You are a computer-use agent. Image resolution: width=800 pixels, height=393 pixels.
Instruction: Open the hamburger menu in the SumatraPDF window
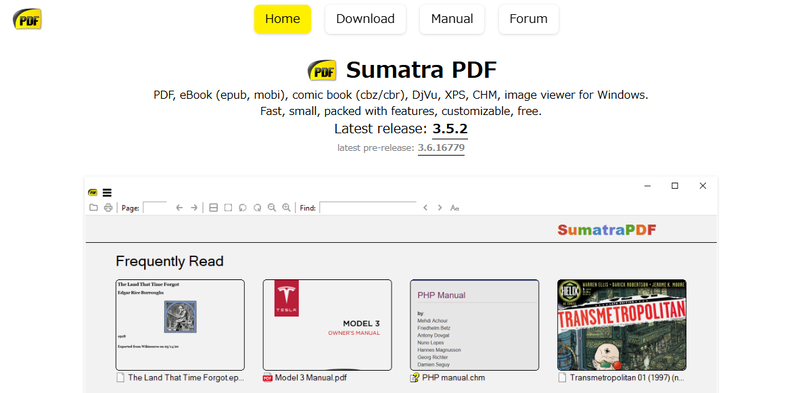[107, 192]
